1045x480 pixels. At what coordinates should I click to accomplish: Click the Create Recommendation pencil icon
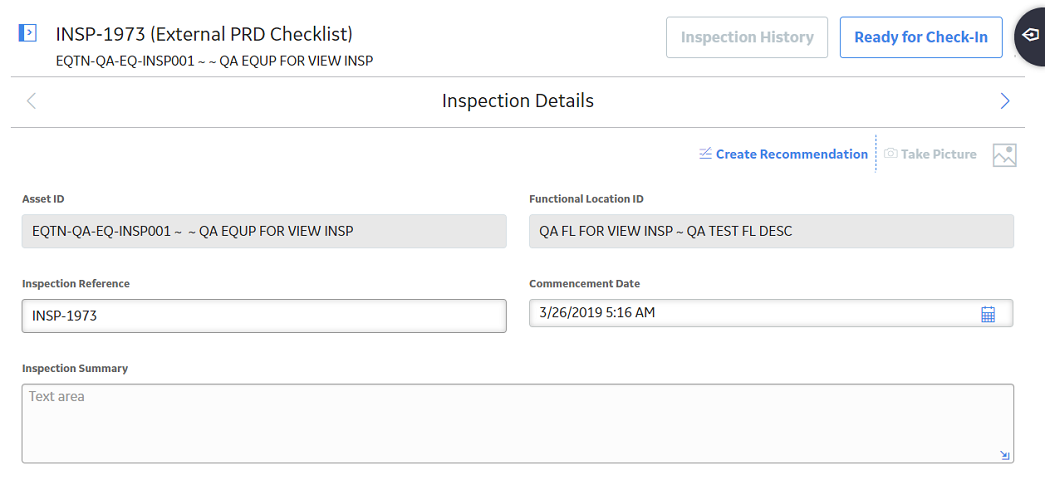pyautogui.click(x=706, y=154)
